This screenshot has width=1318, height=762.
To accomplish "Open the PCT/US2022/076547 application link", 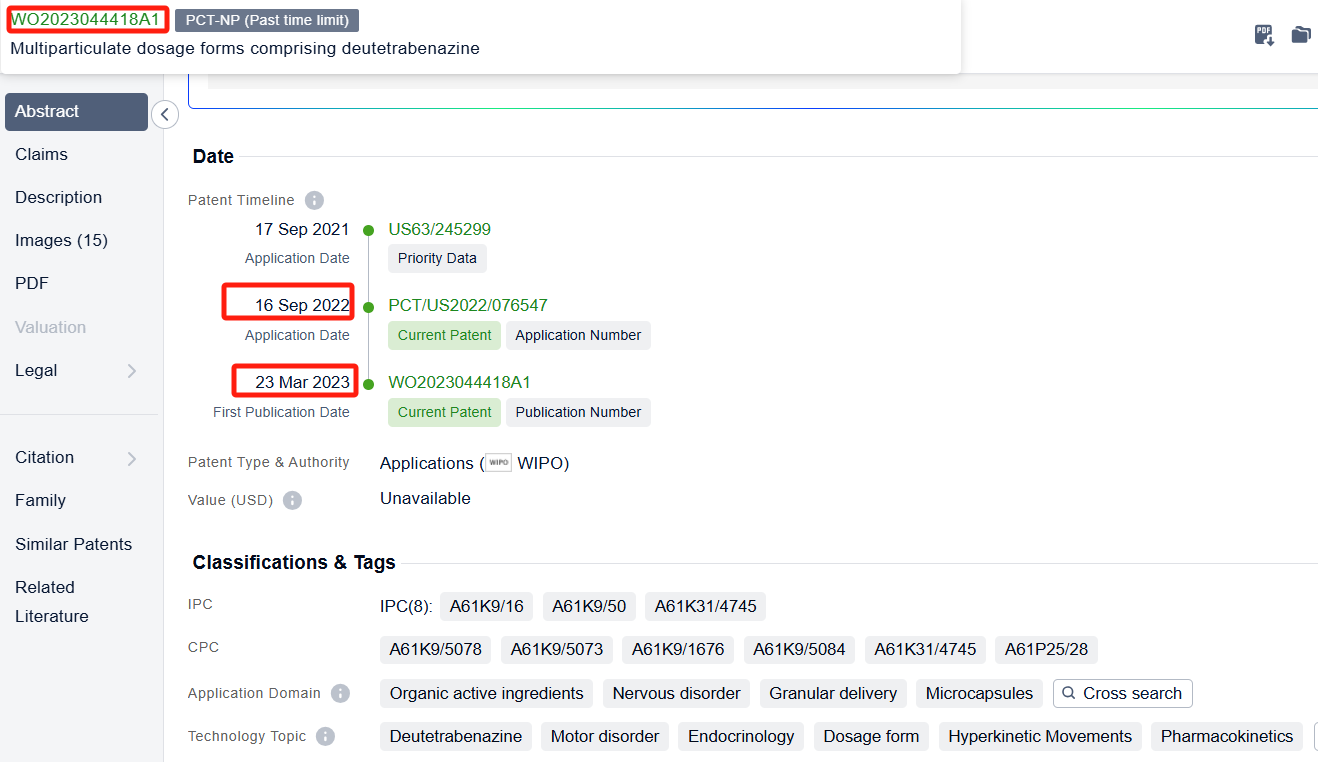I will [x=467, y=305].
